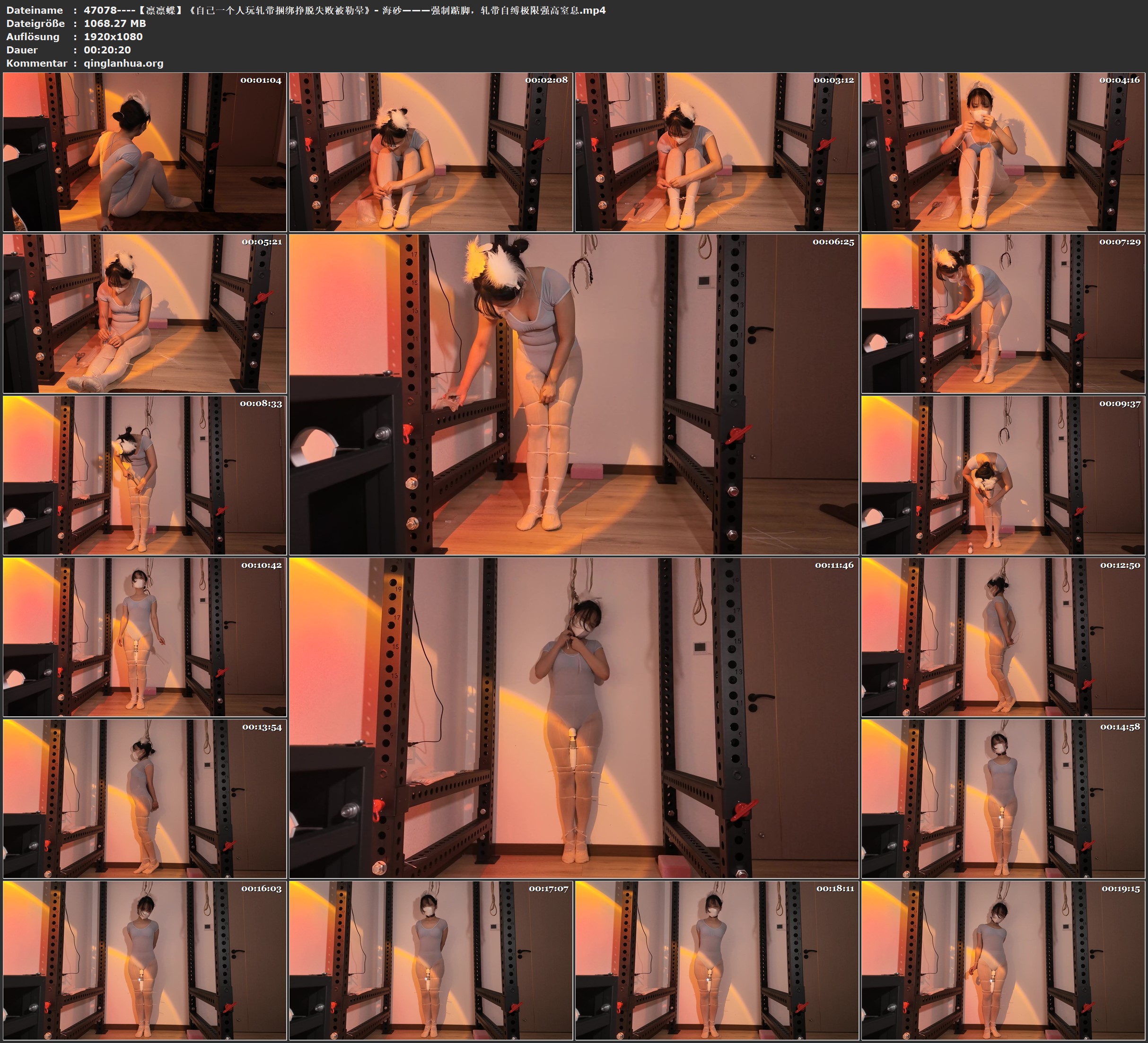1148x1043 pixels.
Task: Select the last thumbnail, 00:19:15
Action: pos(1003,960)
